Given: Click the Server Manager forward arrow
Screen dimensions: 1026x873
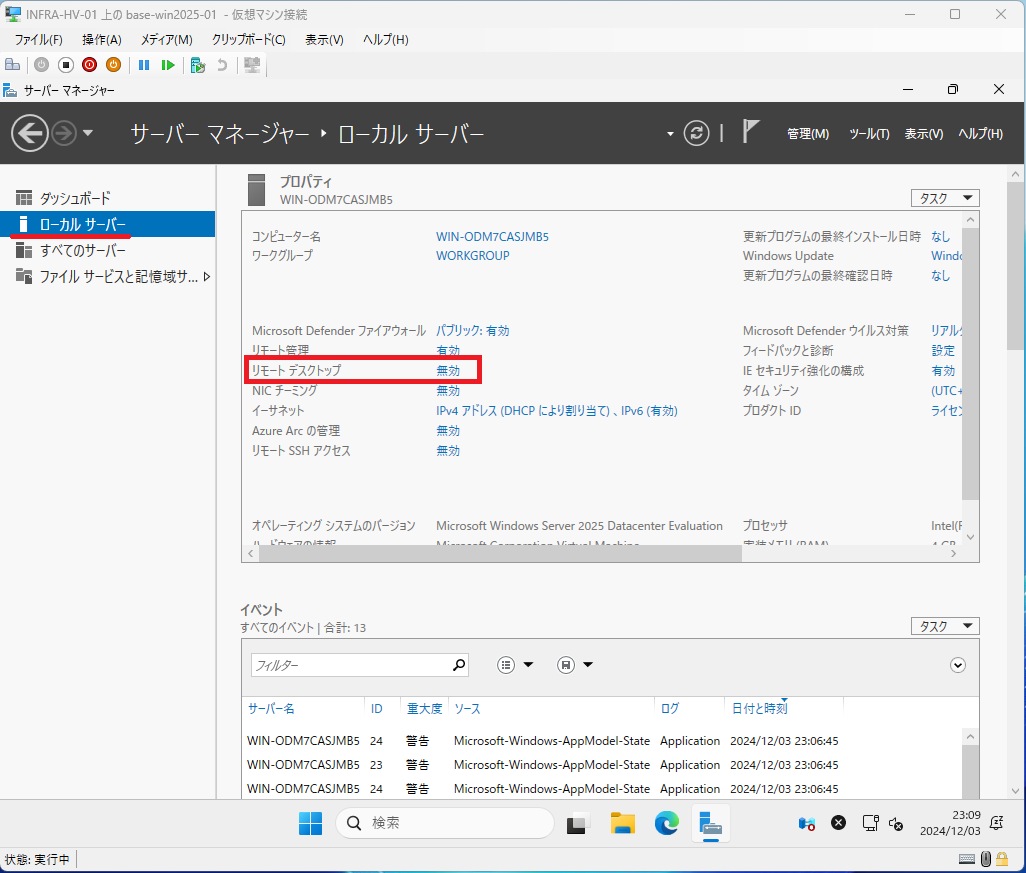Looking at the screenshot, I should tap(64, 134).
